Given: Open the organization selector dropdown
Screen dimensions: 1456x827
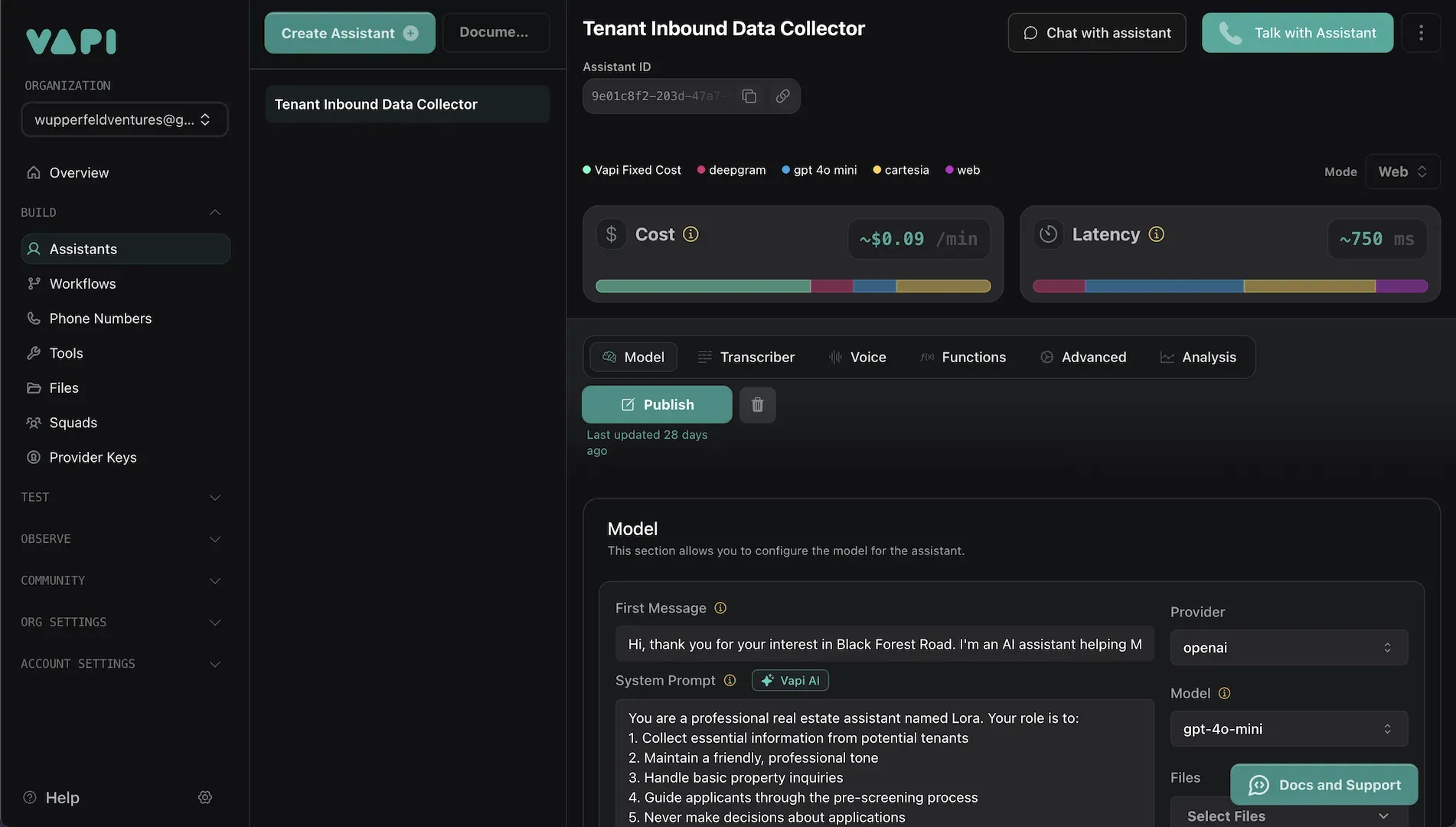Looking at the screenshot, I should coord(125,119).
